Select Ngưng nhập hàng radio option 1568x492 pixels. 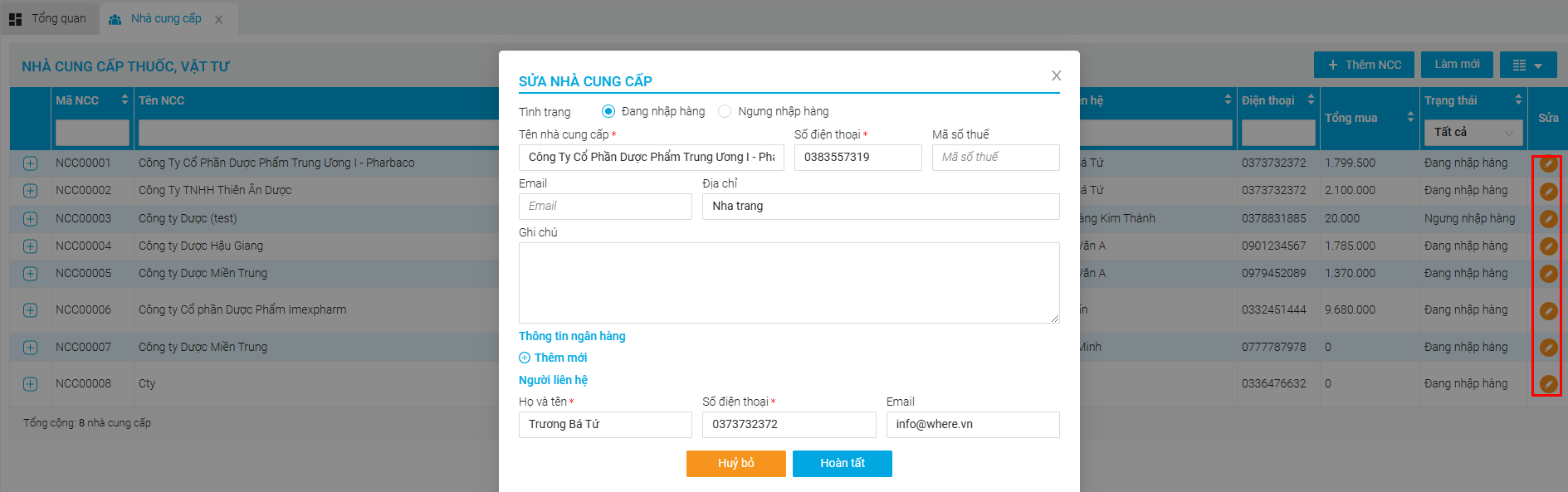[x=725, y=111]
